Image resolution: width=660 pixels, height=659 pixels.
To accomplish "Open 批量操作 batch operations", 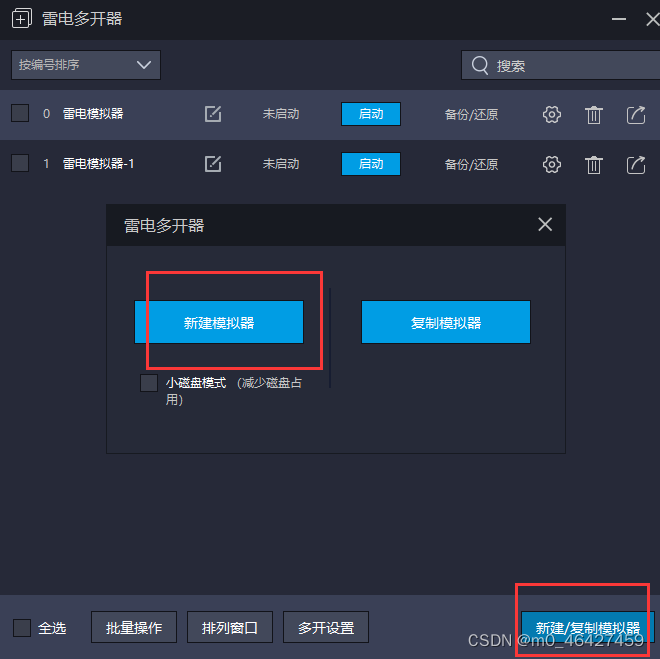I will pos(134,627).
